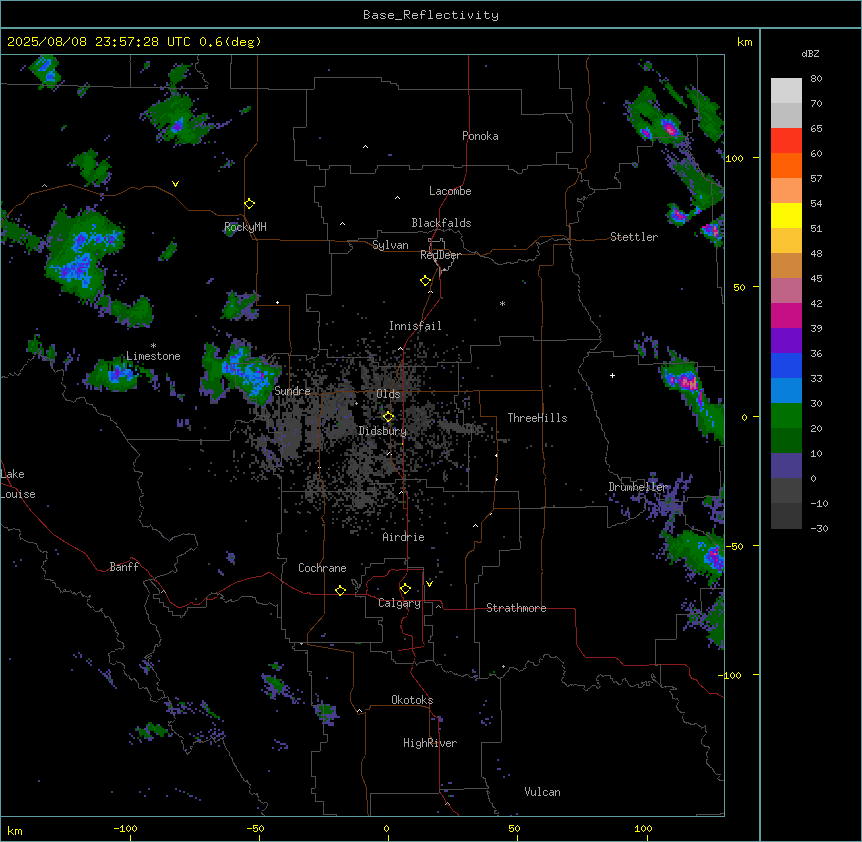The height and width of the screenshot is (842, 862).
Task: Click the Vulcan label
Action: coord(542,792)
